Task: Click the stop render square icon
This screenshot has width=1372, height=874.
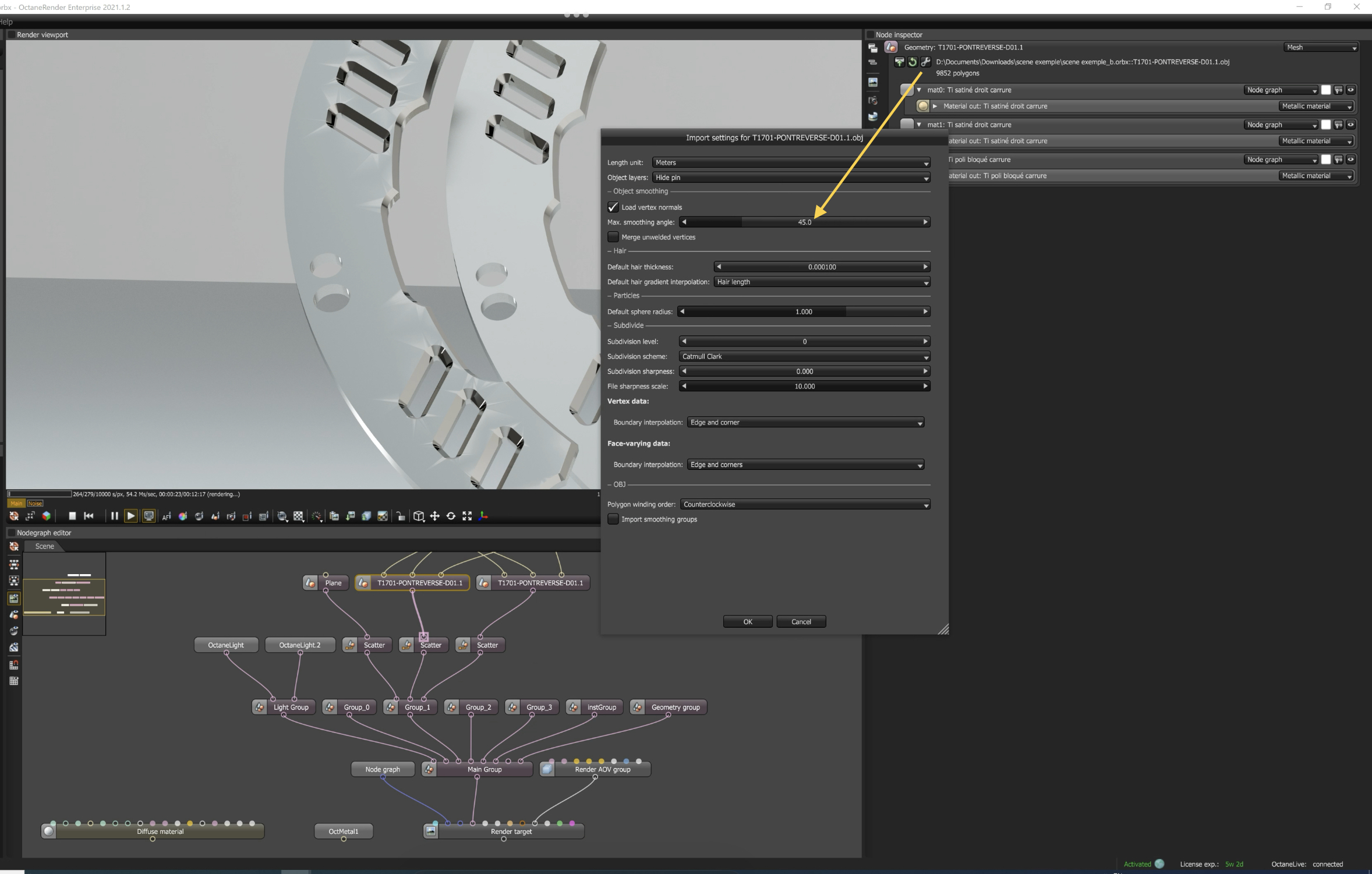Action: 72,516
